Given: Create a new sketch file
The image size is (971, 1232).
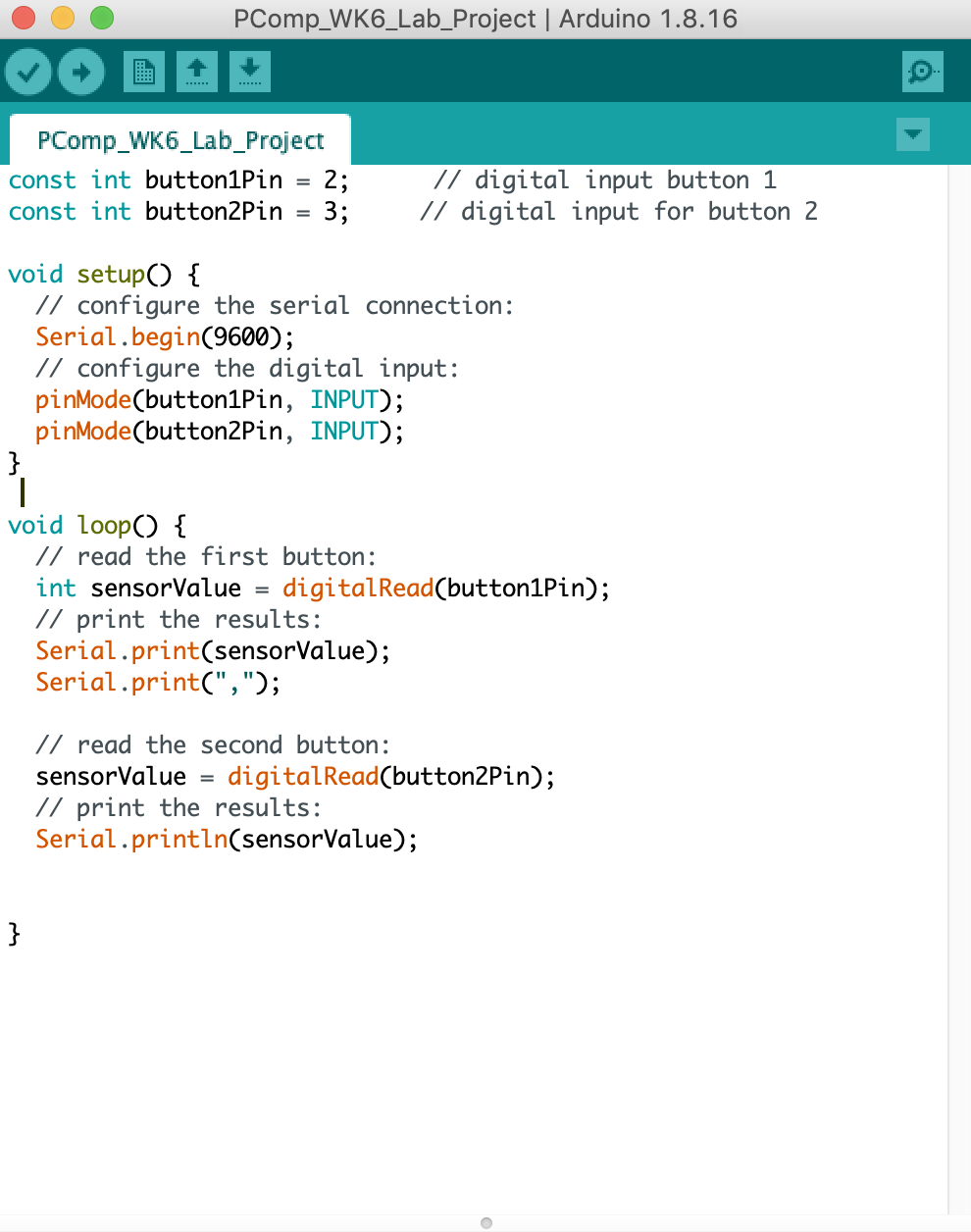Looking at the screenshot, I should point(144,72).
